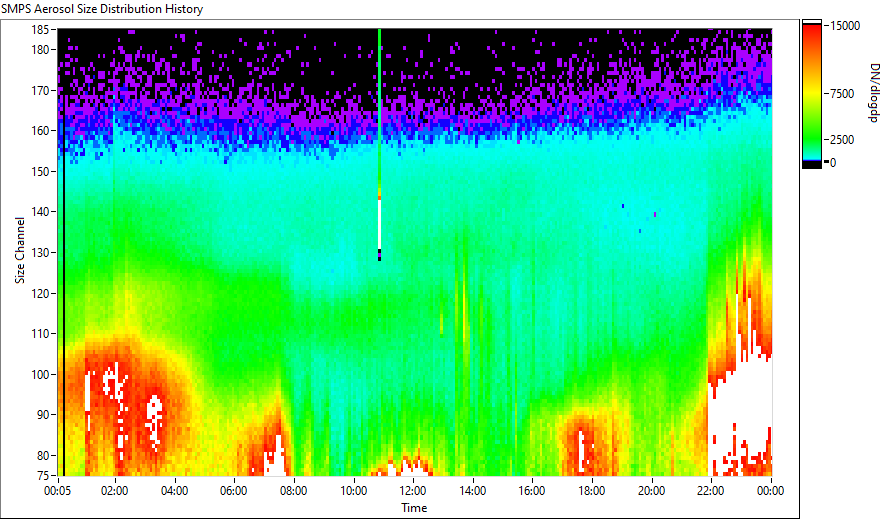Screen dimensions: 884x519
Task: Click the 00:05 time axis label
Action: 58,491
